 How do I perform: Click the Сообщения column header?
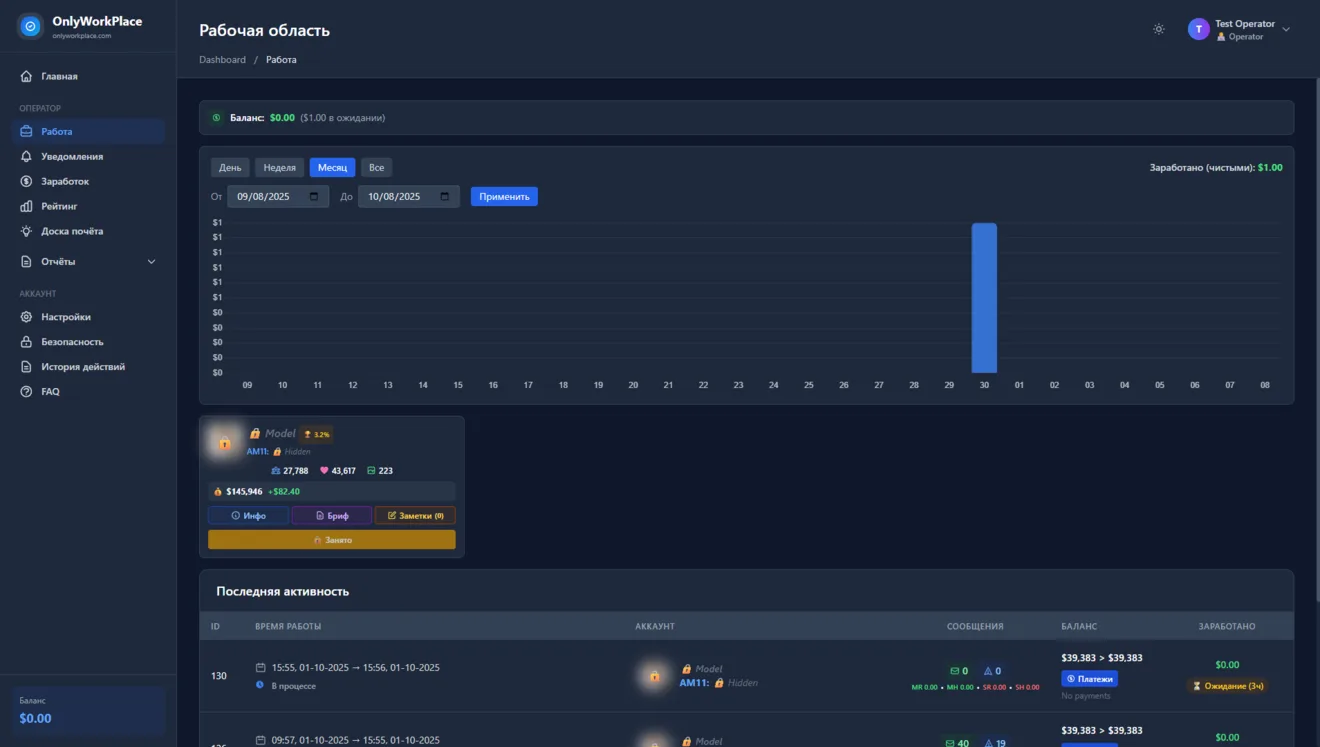coord(975,627)
